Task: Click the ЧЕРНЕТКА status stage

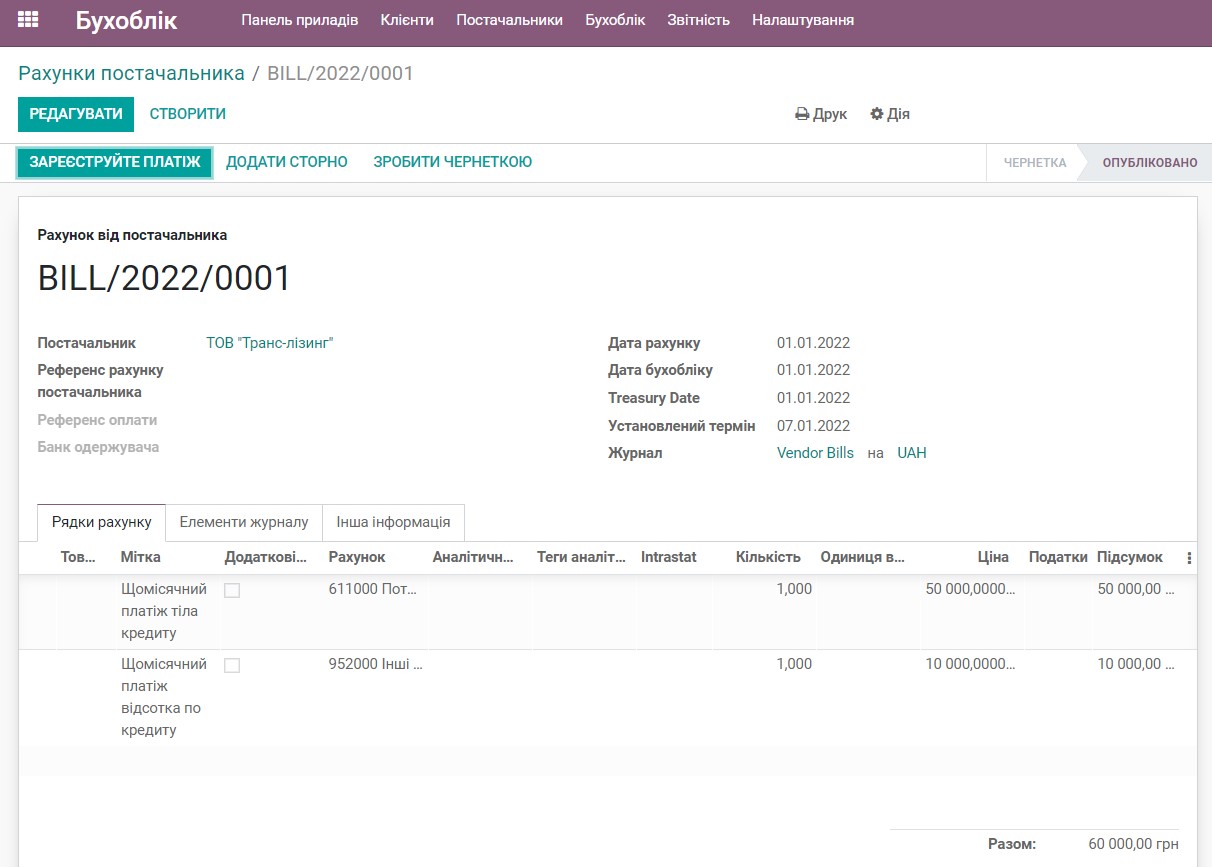Action: (x=1034, y=161)
